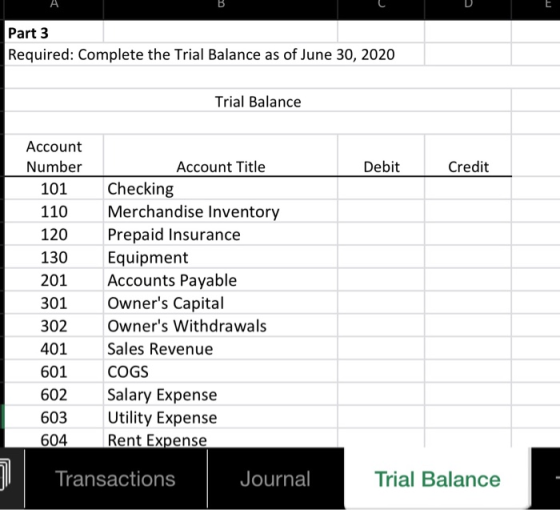Click the Debit cell for Owner's Withdrawals
Image resolution: width=560 pixels, height=510 pixels.
[x=381, y=326]
